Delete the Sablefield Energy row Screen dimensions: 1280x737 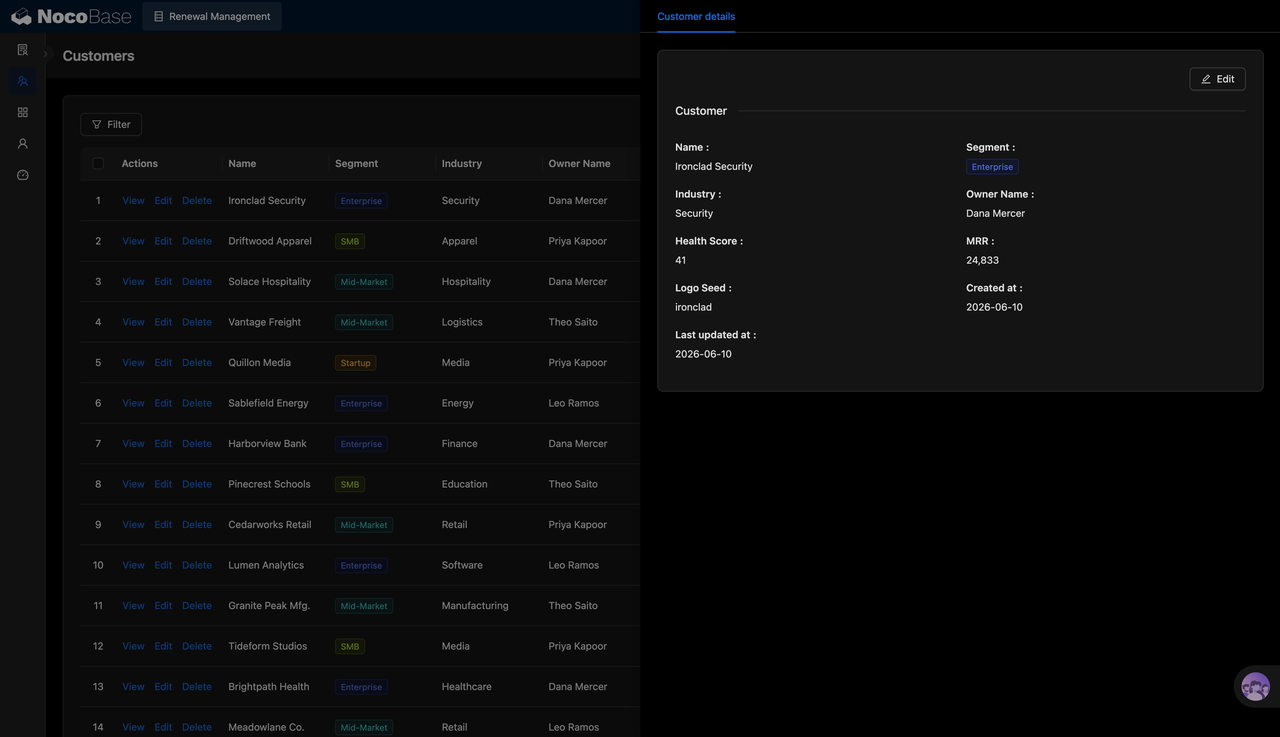pyautogui.click(x=197, y=403)
